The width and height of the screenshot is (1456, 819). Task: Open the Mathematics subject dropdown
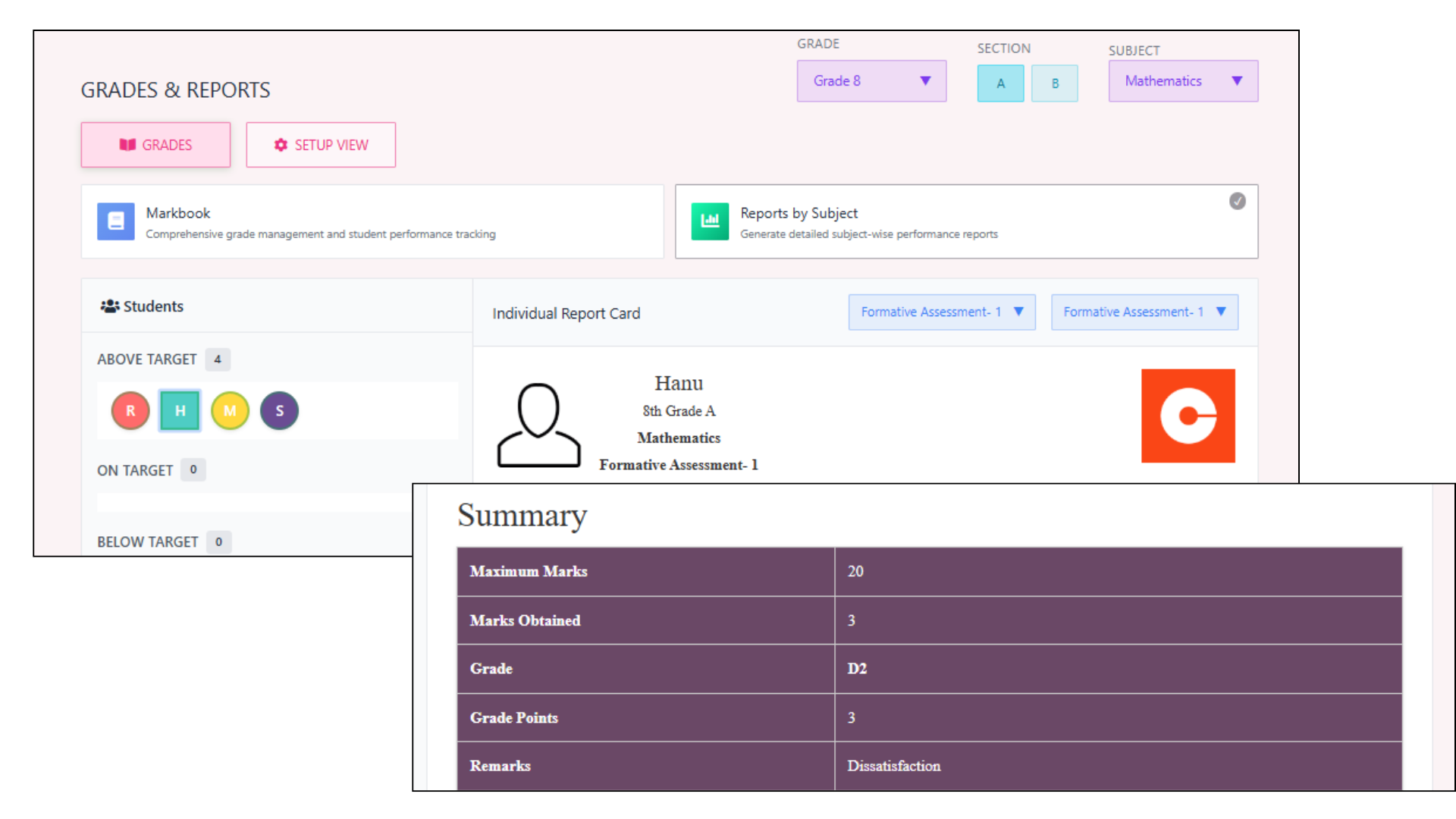(1182, 81)
